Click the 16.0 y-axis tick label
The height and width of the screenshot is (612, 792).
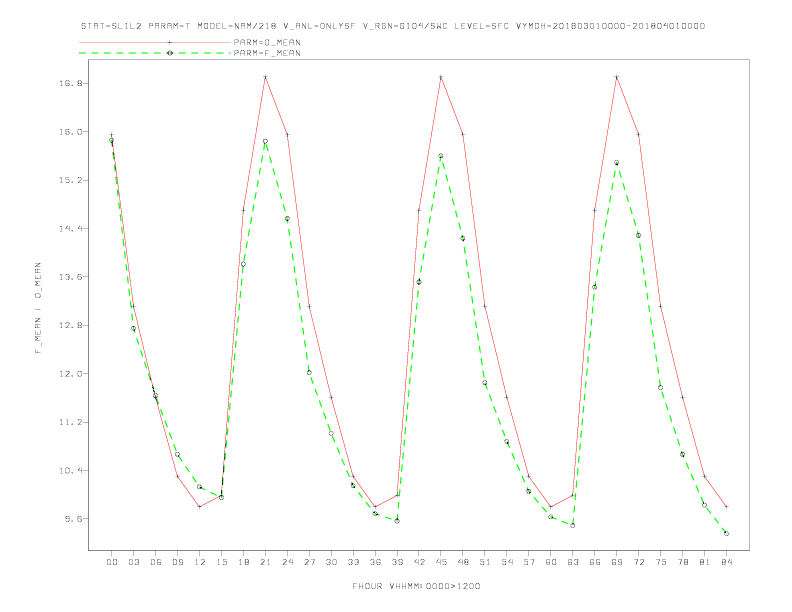(70, 132)
